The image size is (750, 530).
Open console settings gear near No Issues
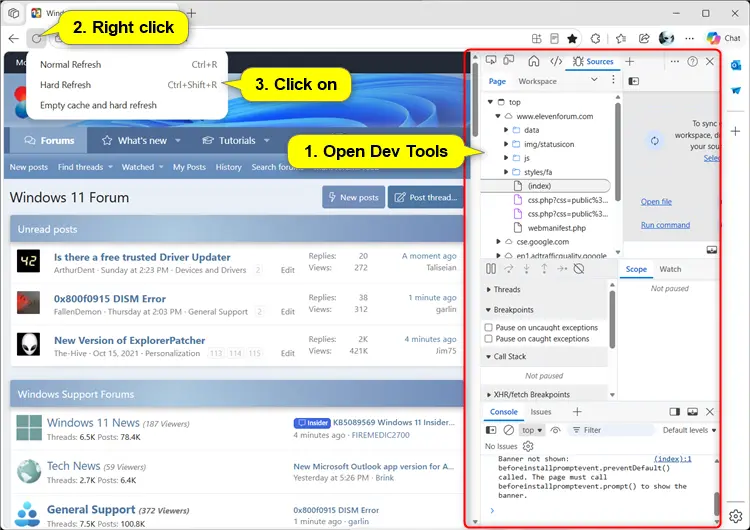click(528, 446)
